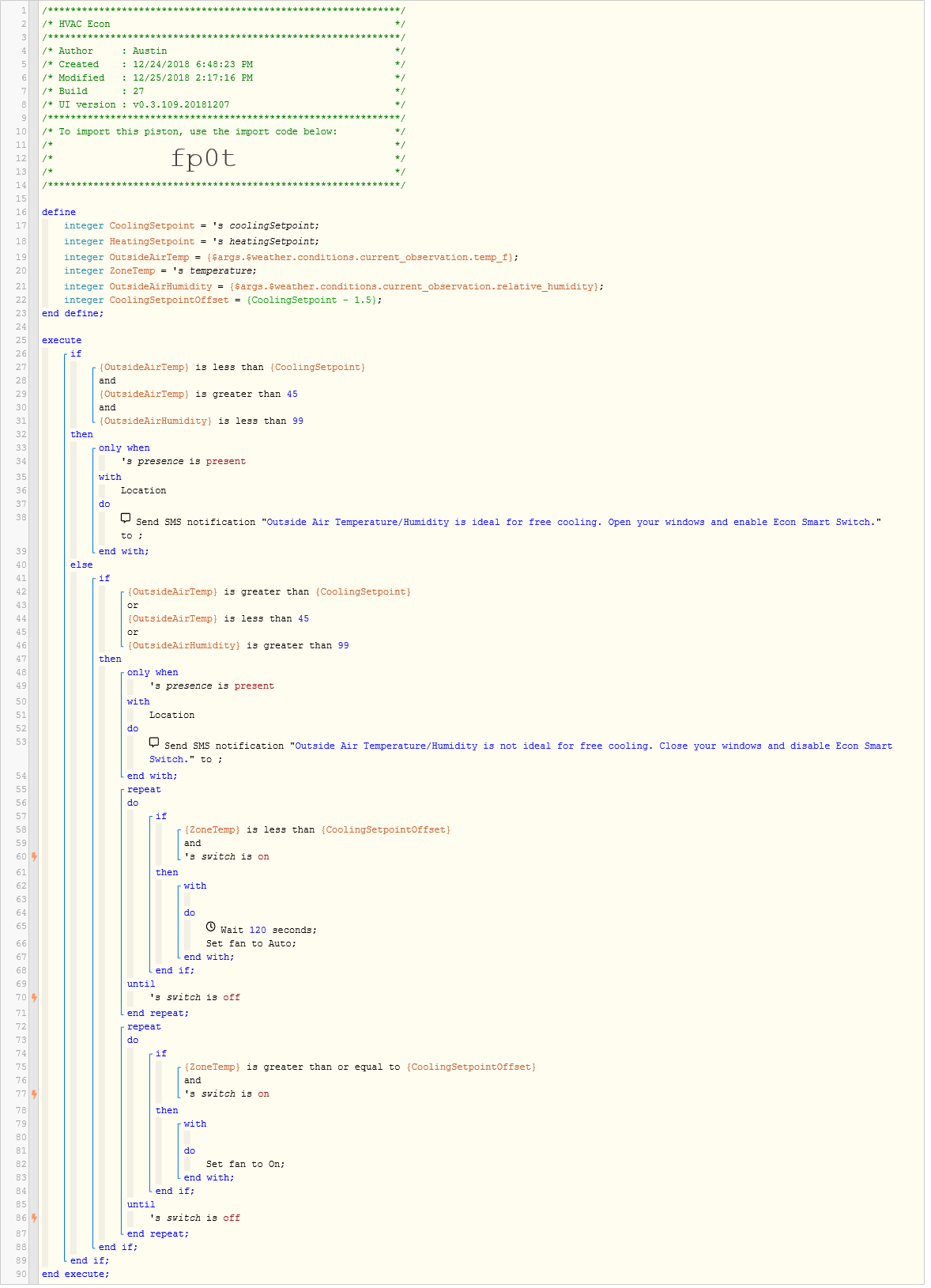Image resolution: width=931 pixels, height=1288 pixels.
Task: Click the until keyword on line 85
Action: [141, 1204]
